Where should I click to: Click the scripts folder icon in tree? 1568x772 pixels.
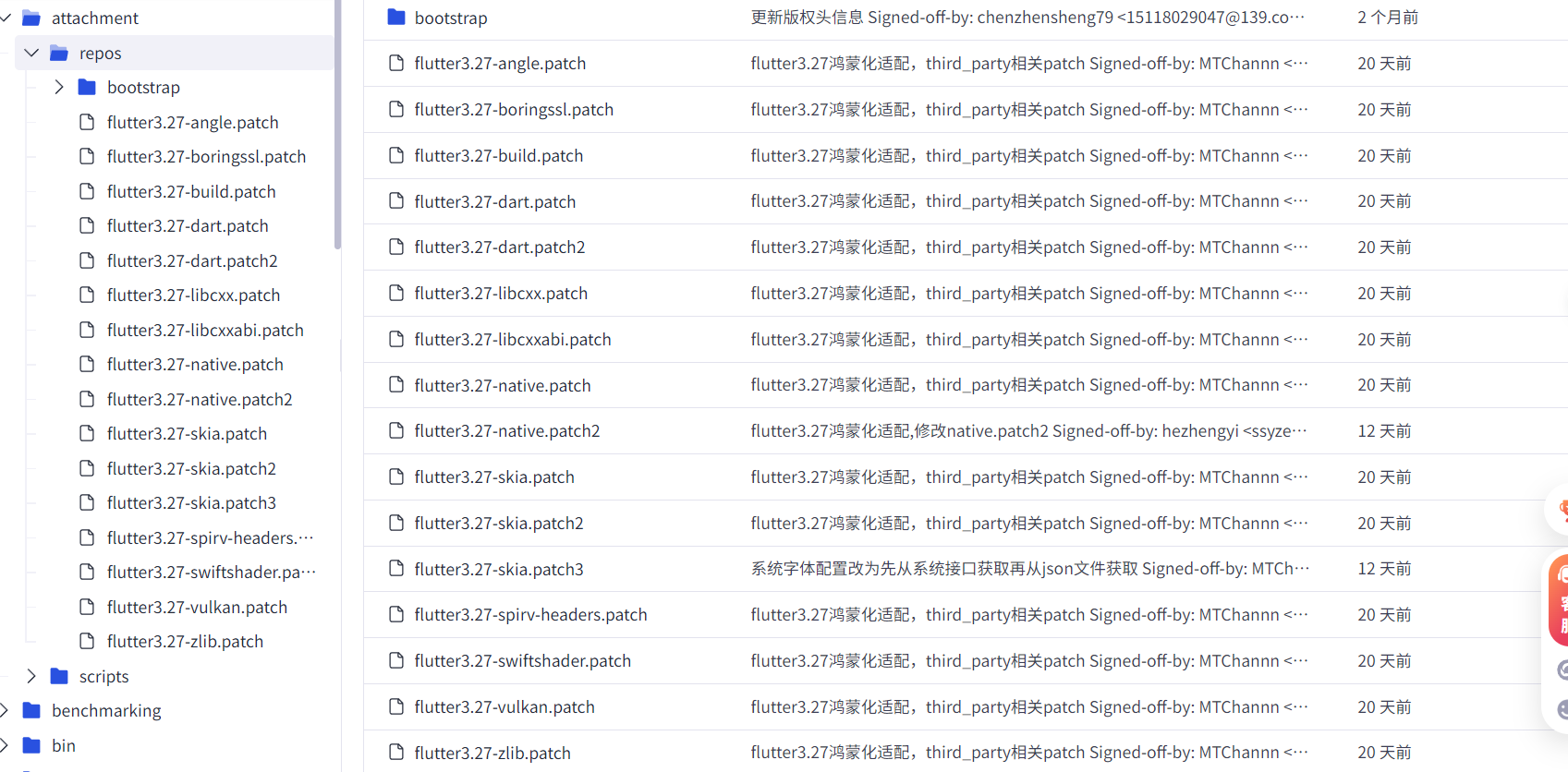pyautogui.click(x=59, y=676)
